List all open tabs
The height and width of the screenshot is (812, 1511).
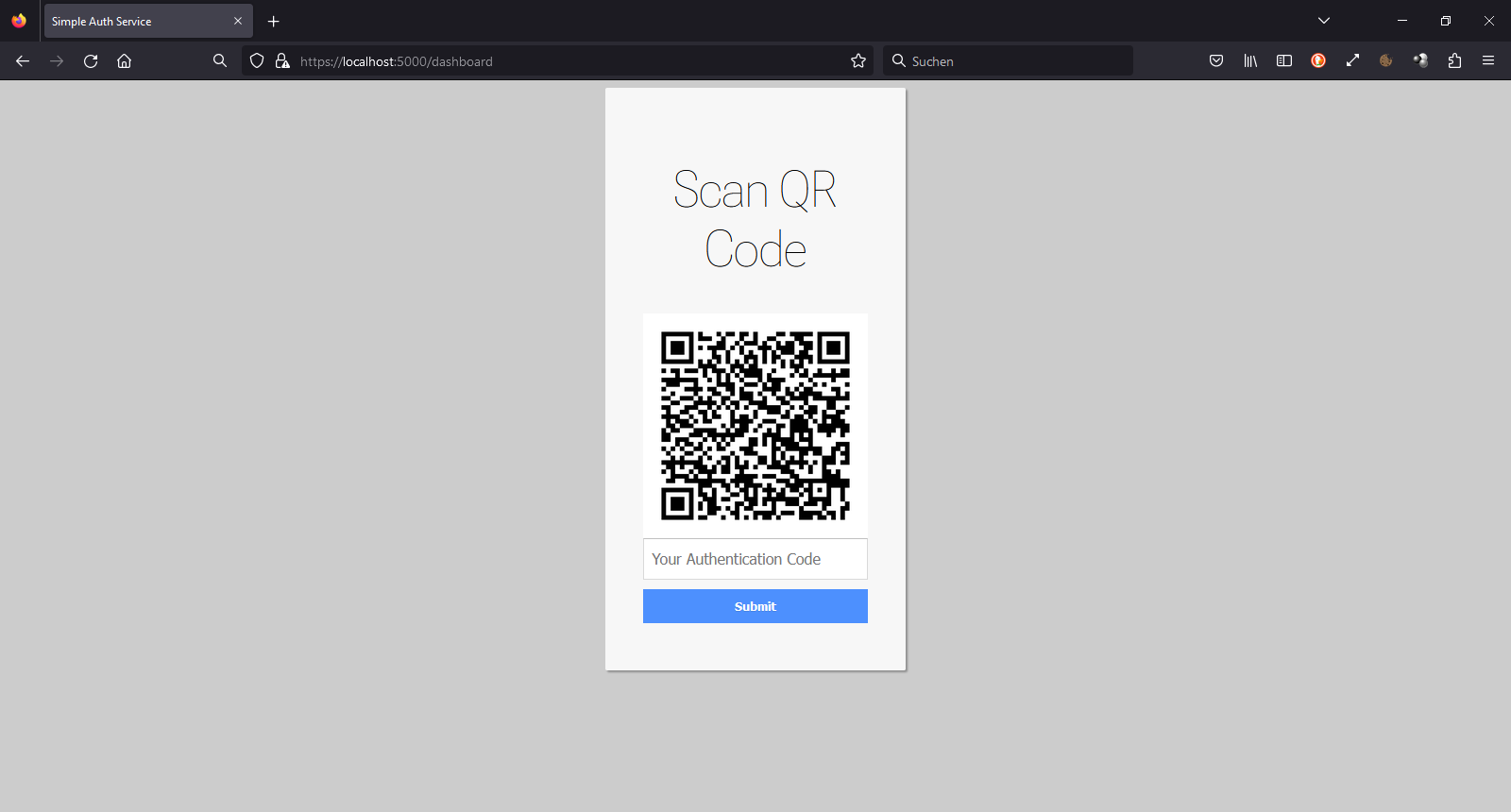[1324, 21]
